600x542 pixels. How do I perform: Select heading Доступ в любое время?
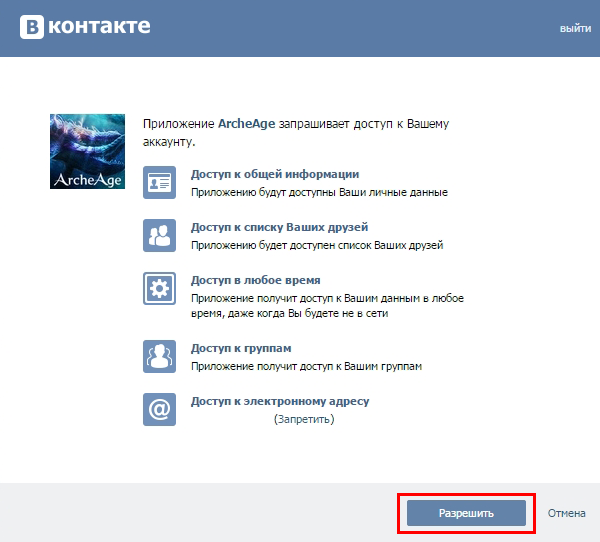[x=256, y=280]
